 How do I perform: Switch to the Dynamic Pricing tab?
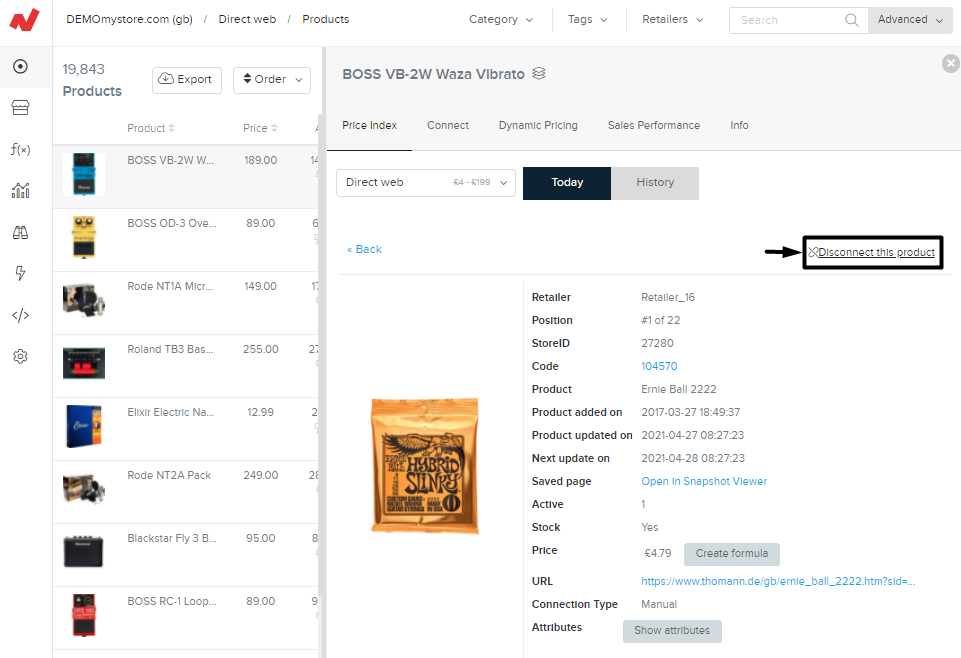[538, 126]
